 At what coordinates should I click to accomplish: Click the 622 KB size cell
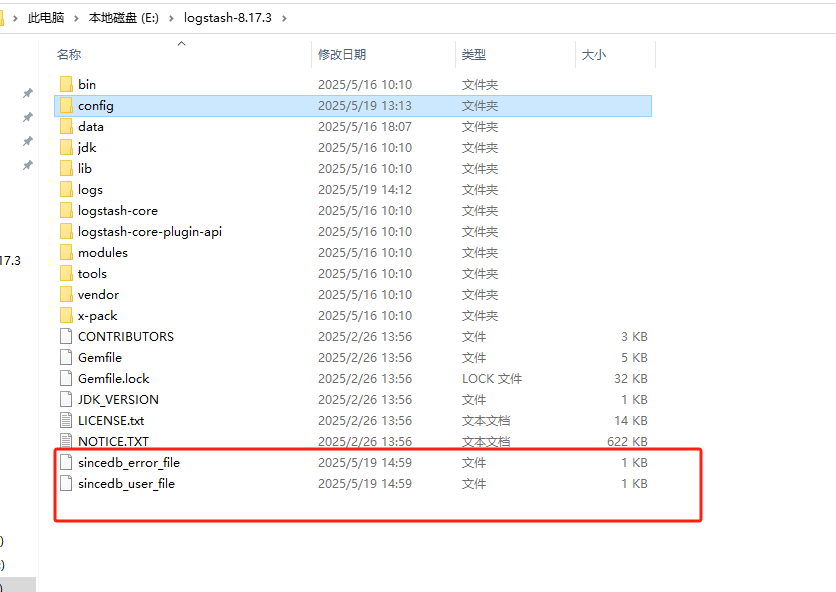(x=627, y=441)
